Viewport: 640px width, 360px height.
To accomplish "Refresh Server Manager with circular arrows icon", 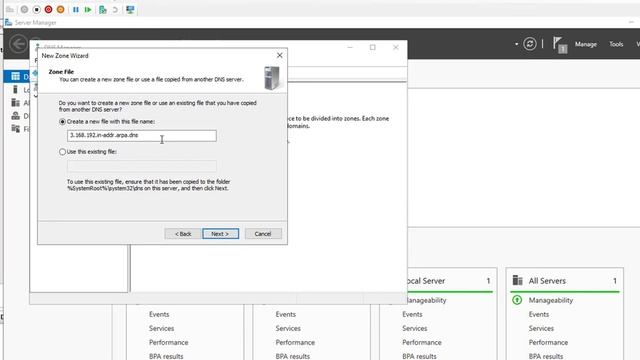I will [530, 44].
